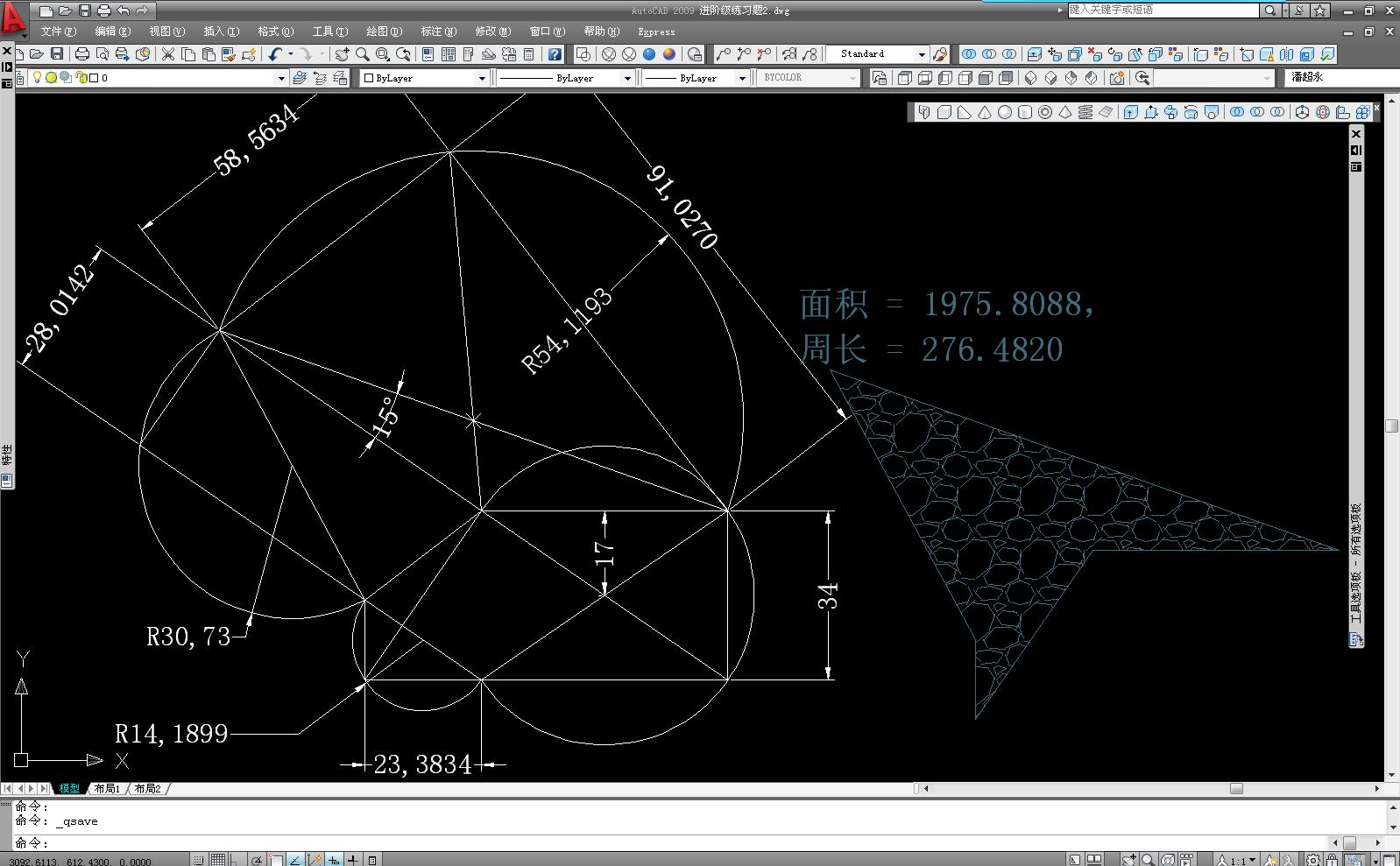1400x866 pixels.
Task: Click the blue Help question mark icon
Action: point(555,54)
